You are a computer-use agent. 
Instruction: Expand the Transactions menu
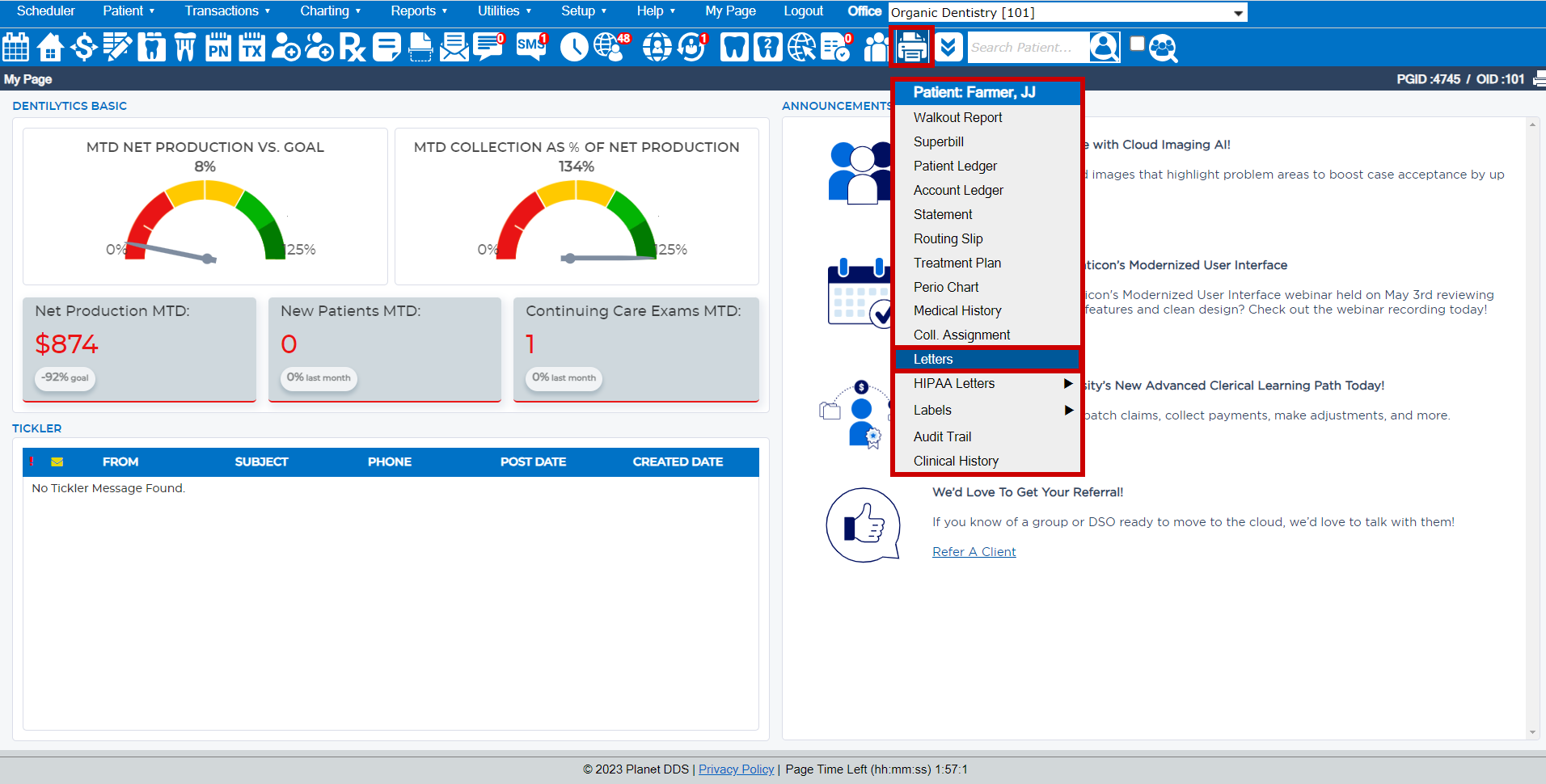pyautogui.click(x=227, y=11)
